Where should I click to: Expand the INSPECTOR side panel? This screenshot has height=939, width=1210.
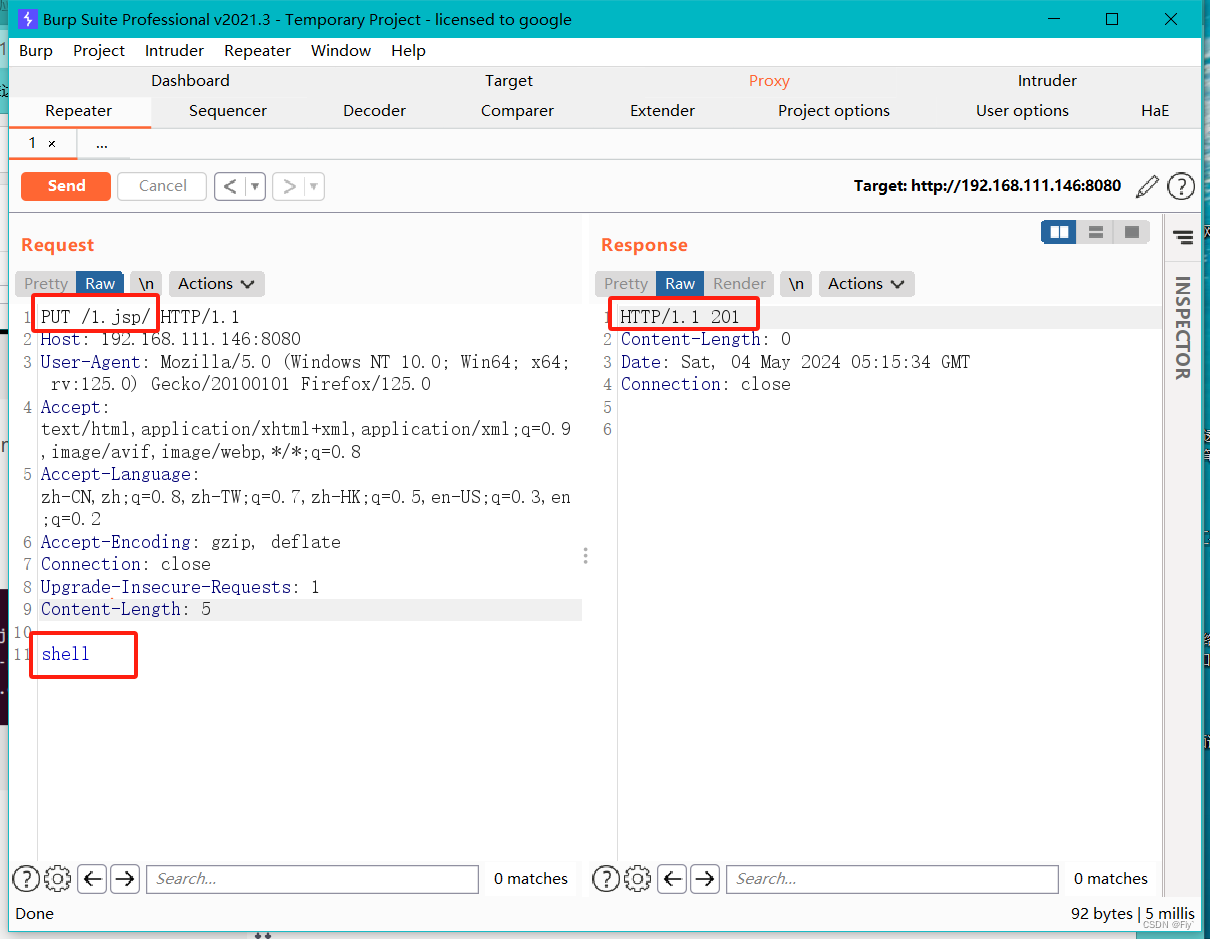1183,328
